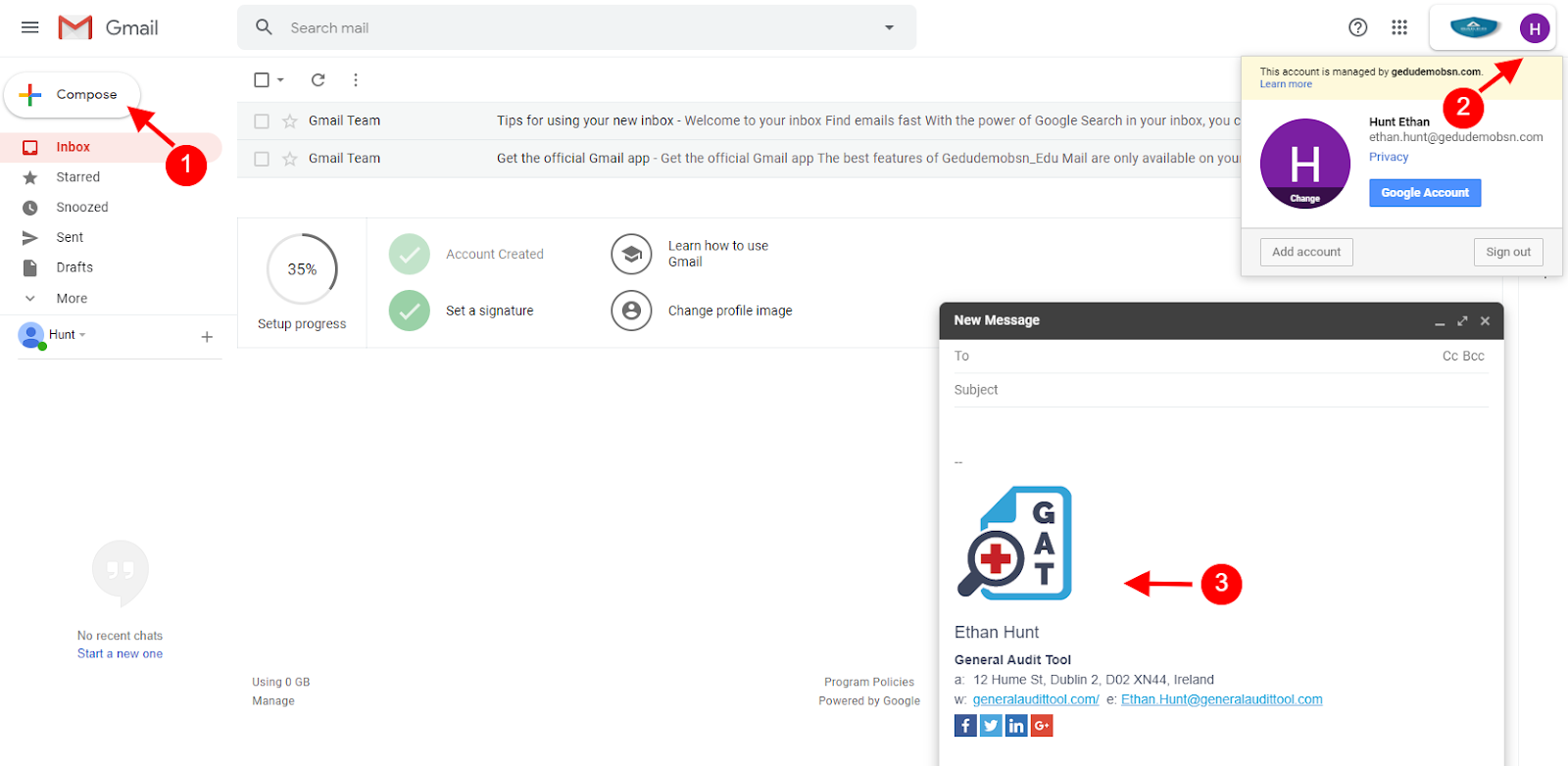
Task: Open the Support help icon
Action: (1357, 27)
